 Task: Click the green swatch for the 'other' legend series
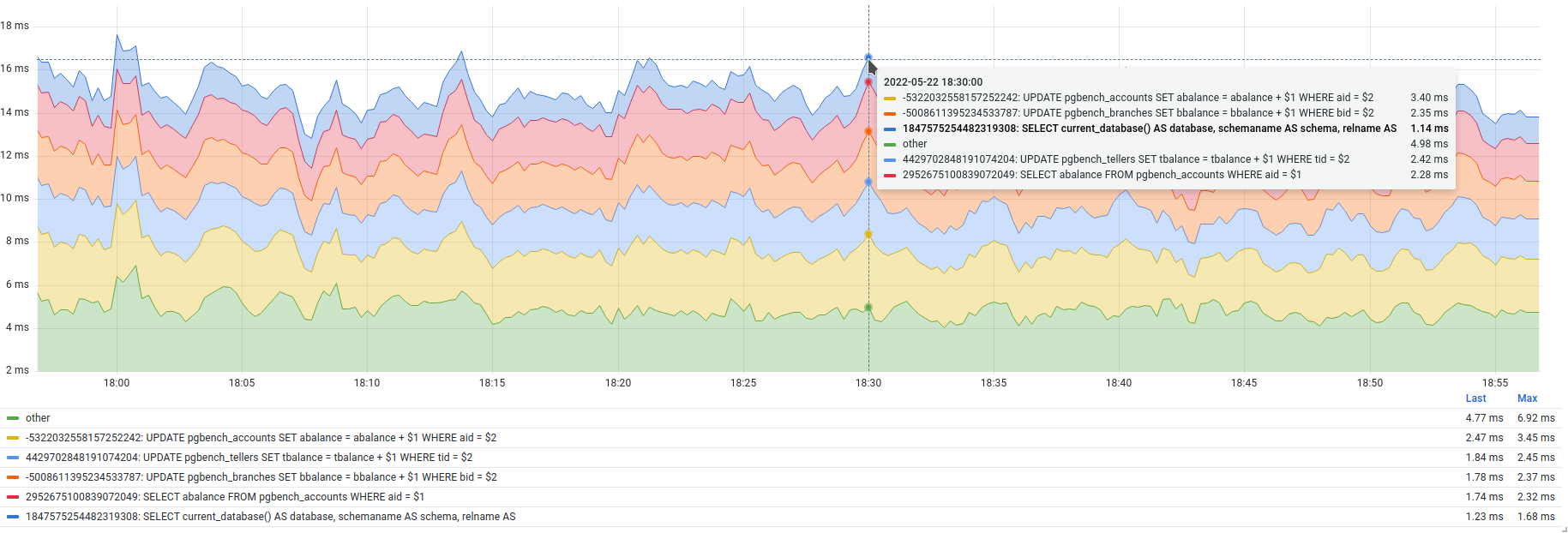tap(13, 418)
